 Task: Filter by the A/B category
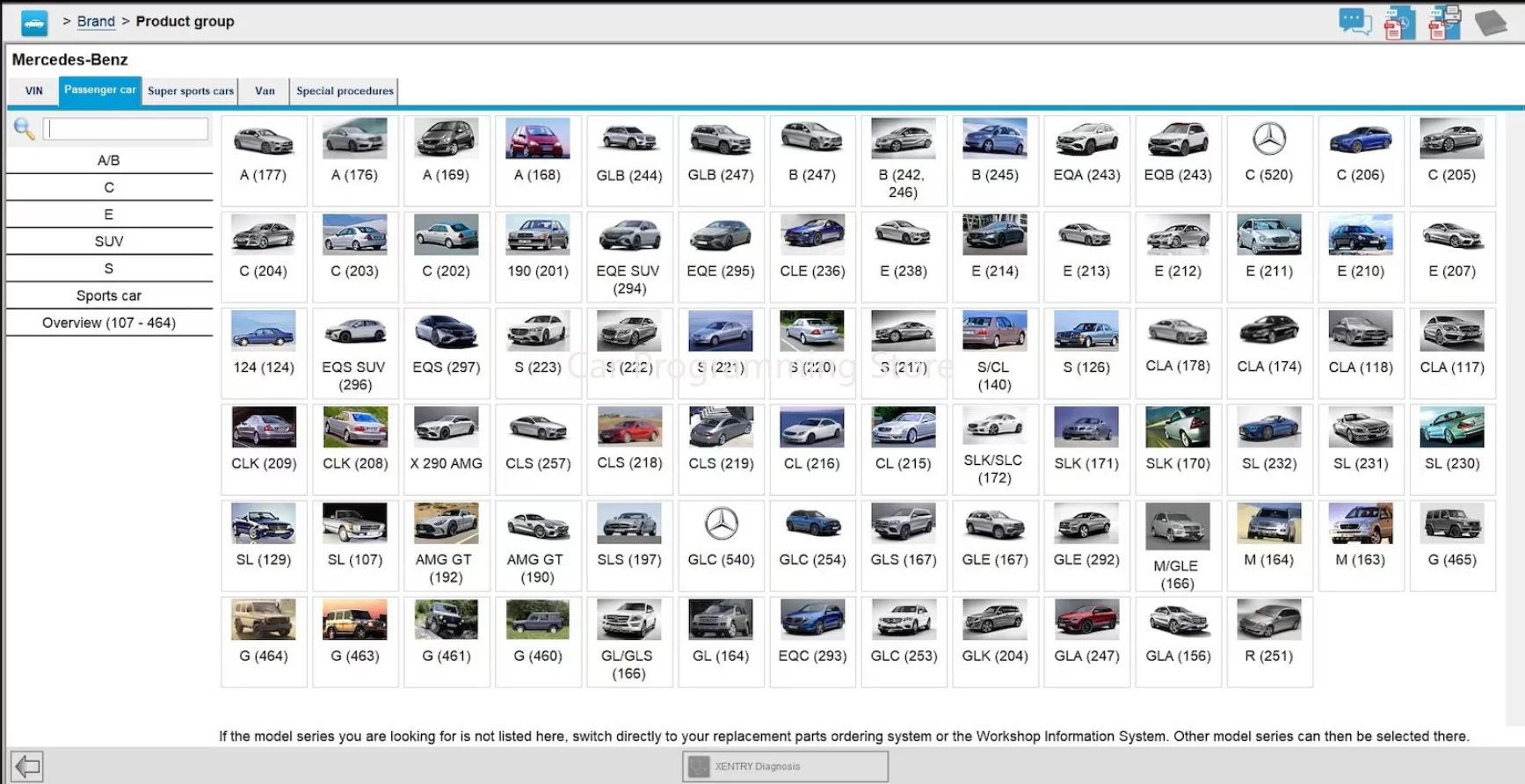[109, 161]
